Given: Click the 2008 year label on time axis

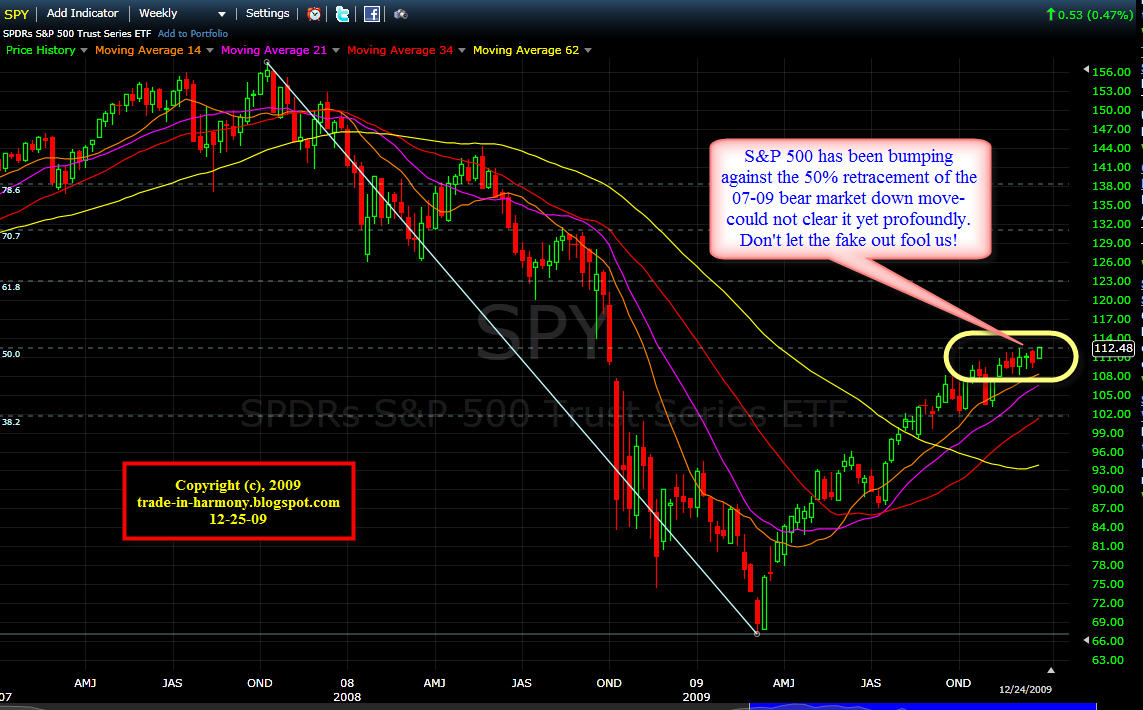Looking at the screenshot, I should click(347, 697).
